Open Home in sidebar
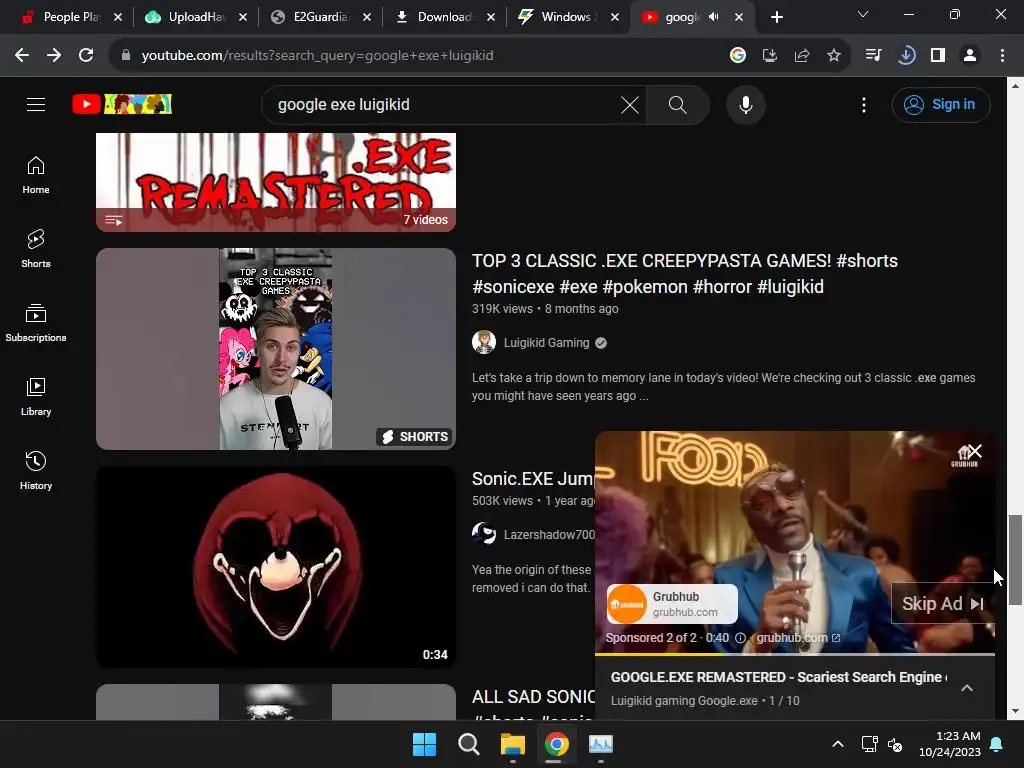This screenshot has height=768, width=1024. click(36, 175)
